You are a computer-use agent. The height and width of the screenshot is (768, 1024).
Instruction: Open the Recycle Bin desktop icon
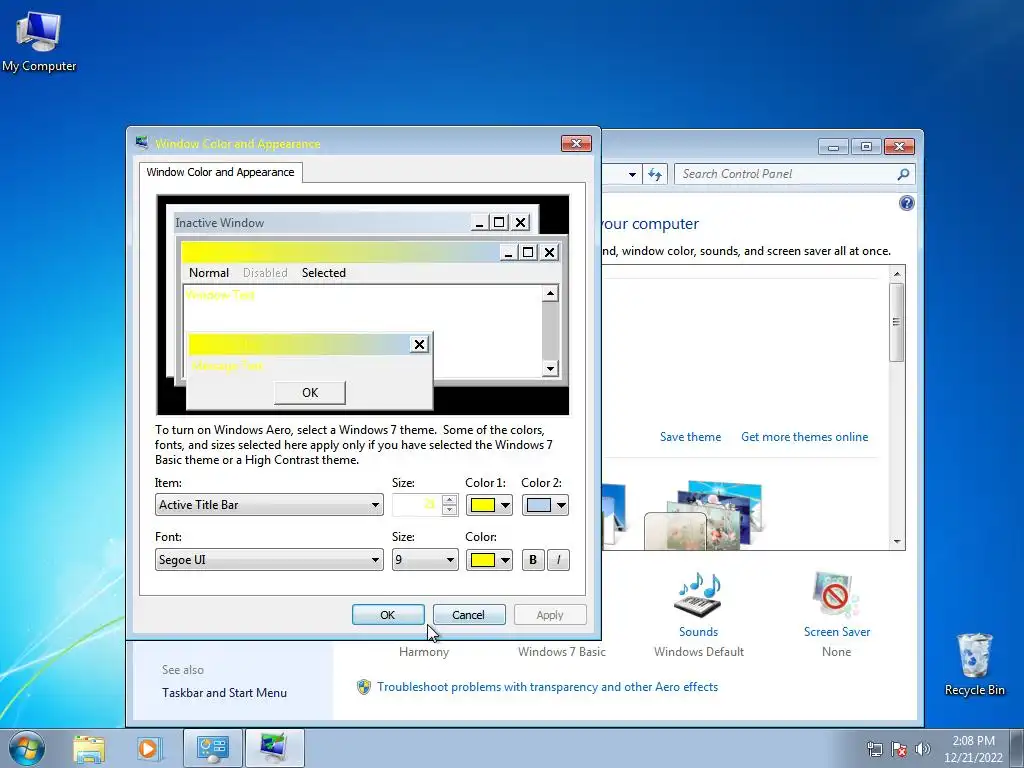[974, 665]
